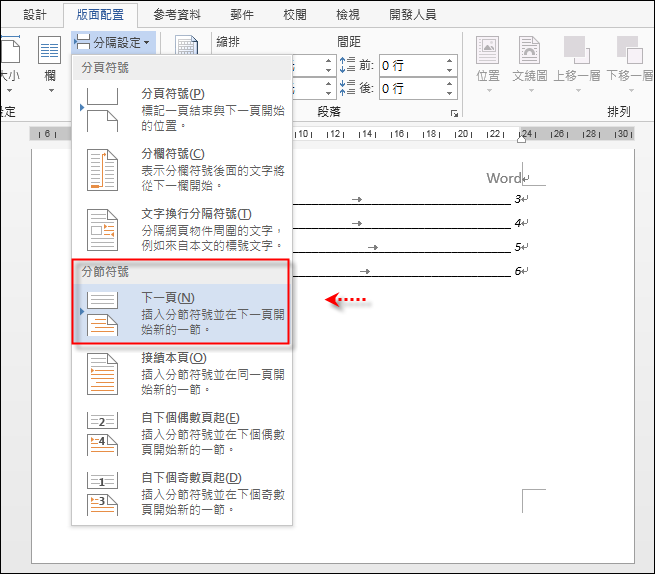Click the column break icon beside 分欄符號(C)

click(102, 170)
